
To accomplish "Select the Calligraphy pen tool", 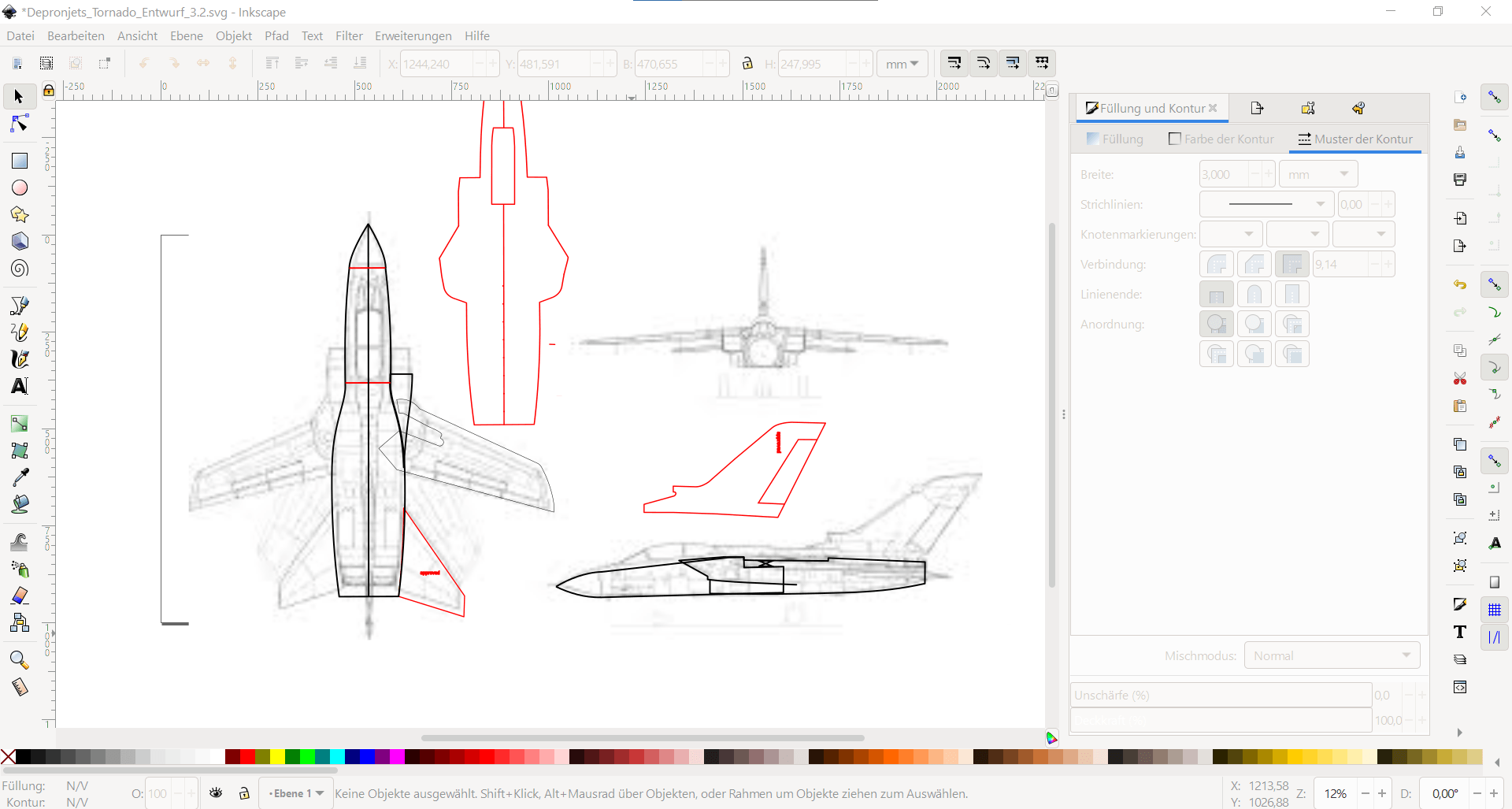I will 19,359.
